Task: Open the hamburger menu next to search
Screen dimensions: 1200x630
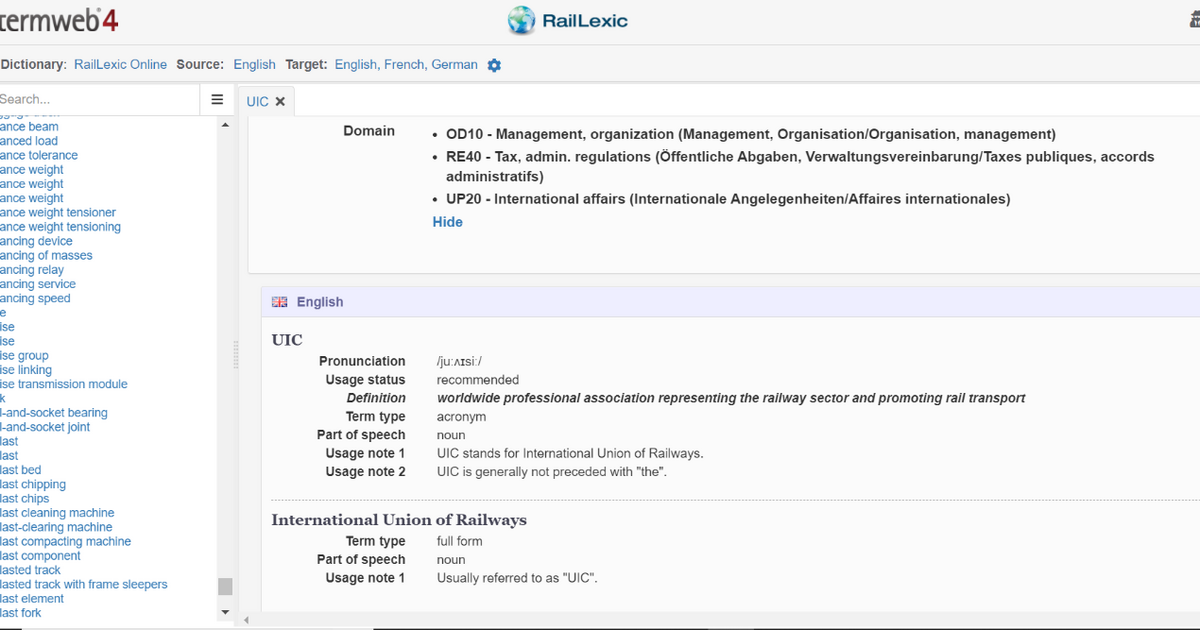Action: [217, 99]
